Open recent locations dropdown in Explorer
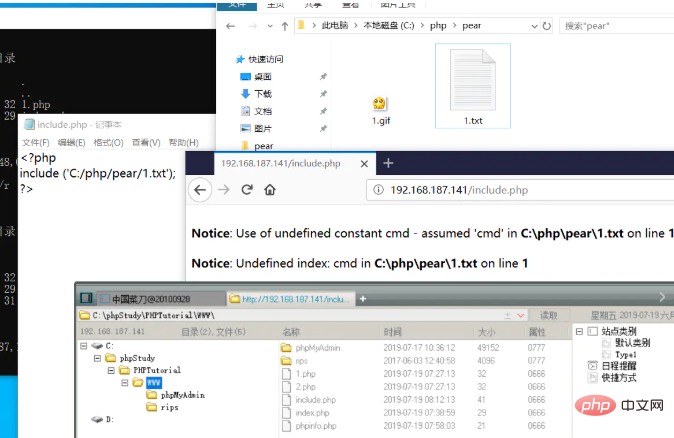This screenshot has height=438, width=674. 270,26
